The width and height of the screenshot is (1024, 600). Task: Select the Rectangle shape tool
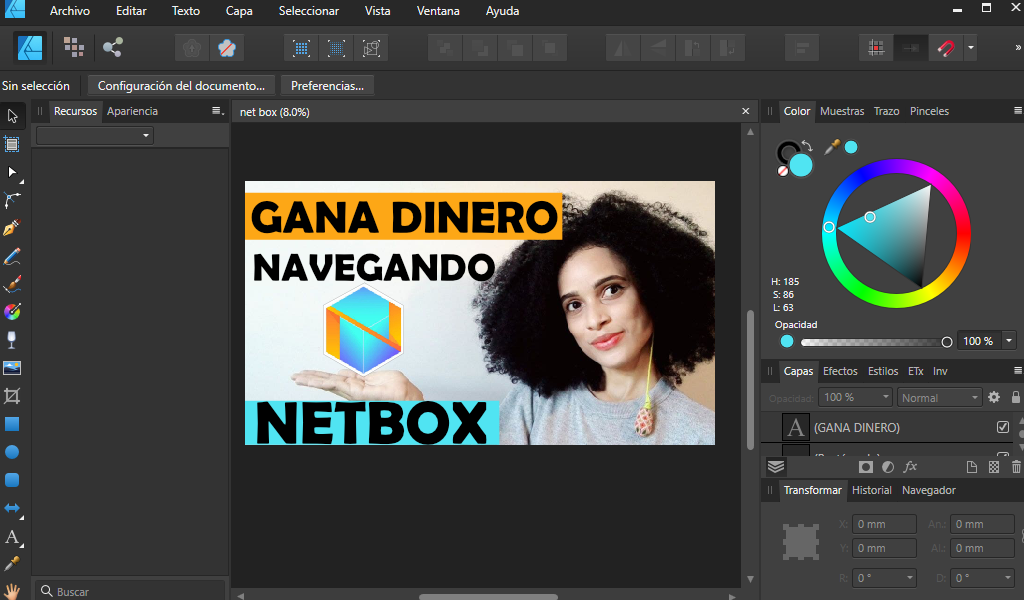click(12, 424)
